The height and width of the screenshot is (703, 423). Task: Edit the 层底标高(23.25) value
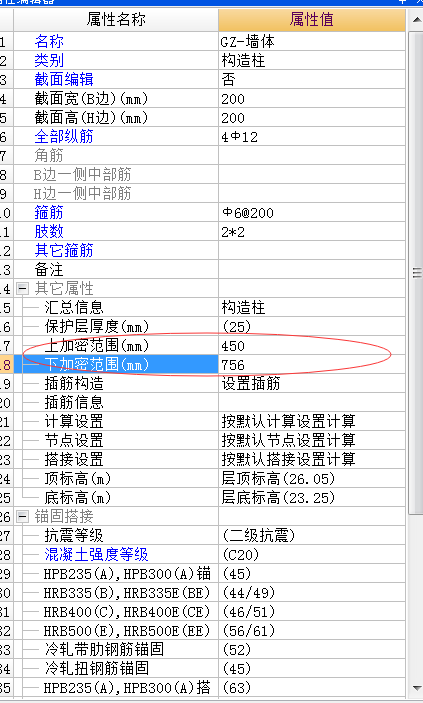click(312, 498)
